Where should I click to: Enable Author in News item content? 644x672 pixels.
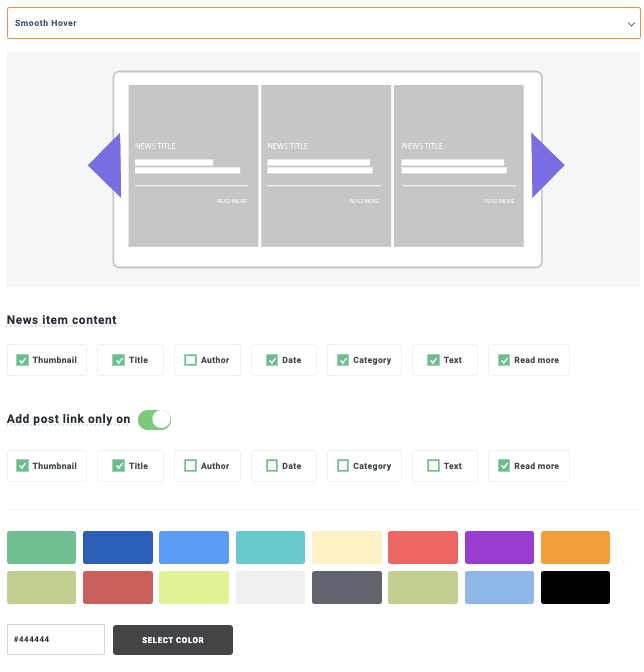click(x=191, y=360)
